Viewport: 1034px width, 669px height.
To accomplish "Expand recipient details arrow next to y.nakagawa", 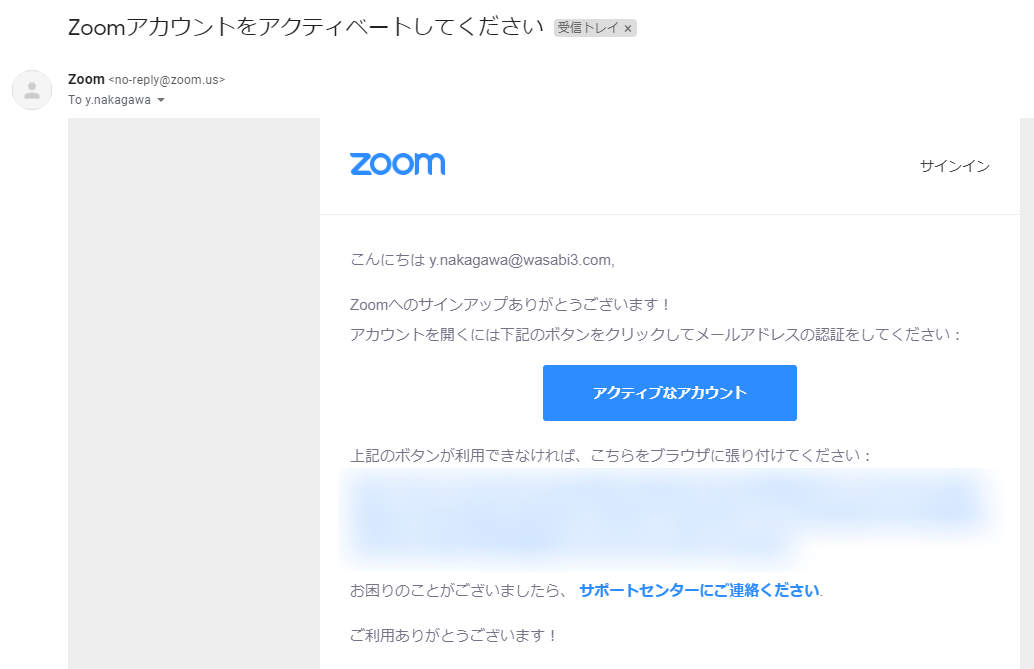I will [x=161, y=100].
